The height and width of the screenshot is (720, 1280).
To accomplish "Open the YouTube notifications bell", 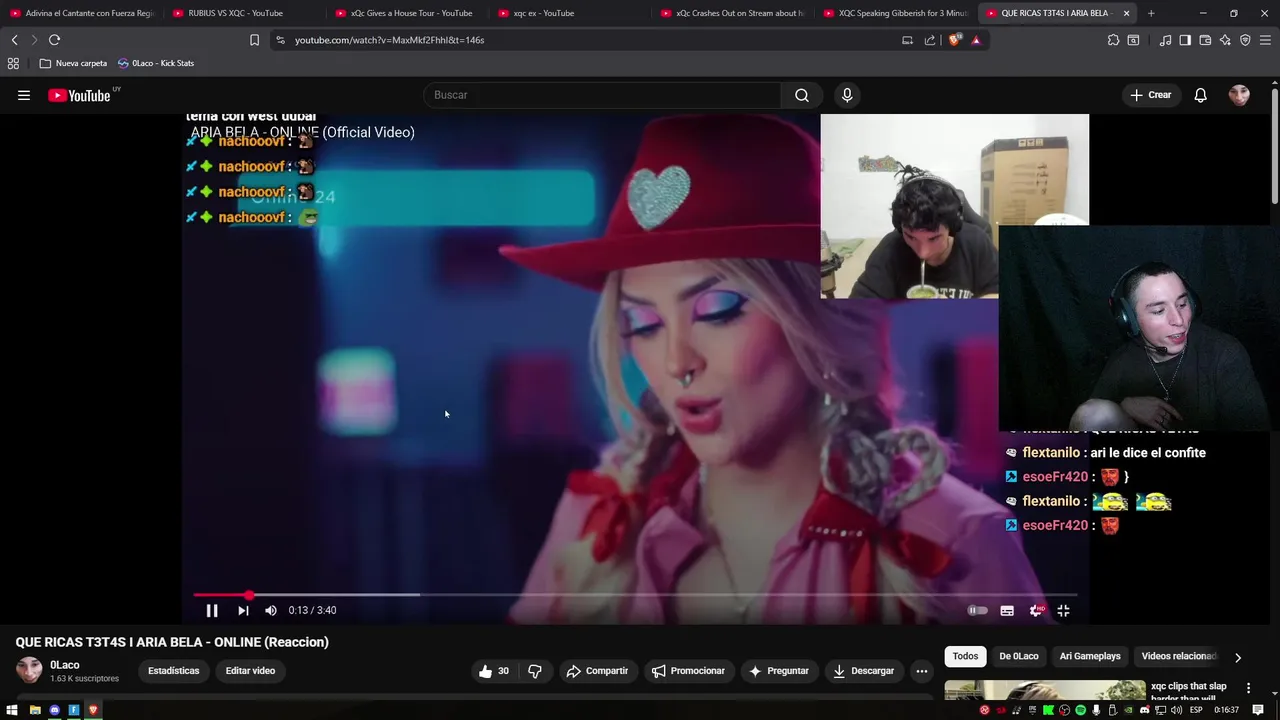I will pyautogui.click(x=1200, y=95).
